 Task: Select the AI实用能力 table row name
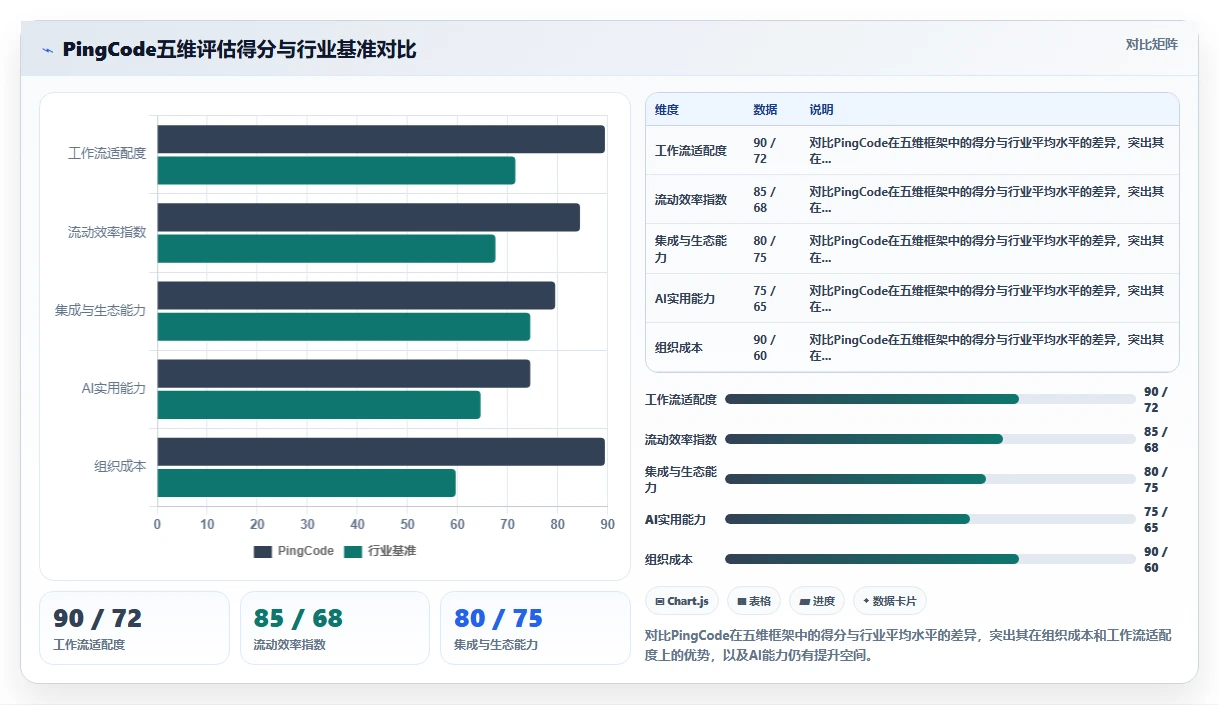pos(685,298)
